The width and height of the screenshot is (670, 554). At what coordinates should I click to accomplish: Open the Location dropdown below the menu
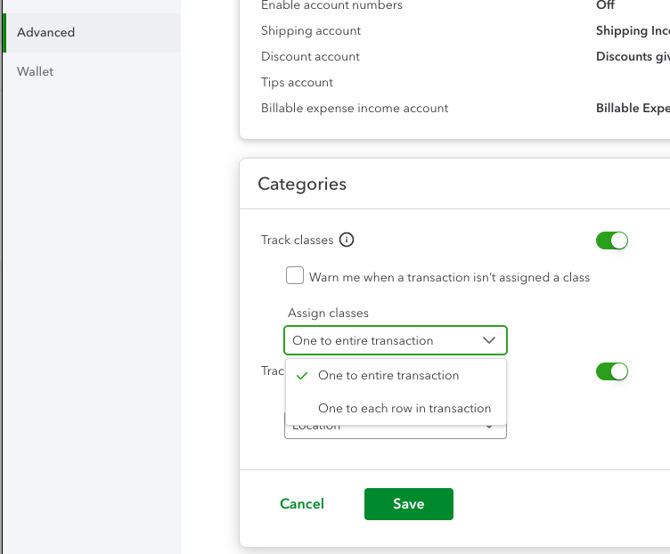click(x=395, y=431)
